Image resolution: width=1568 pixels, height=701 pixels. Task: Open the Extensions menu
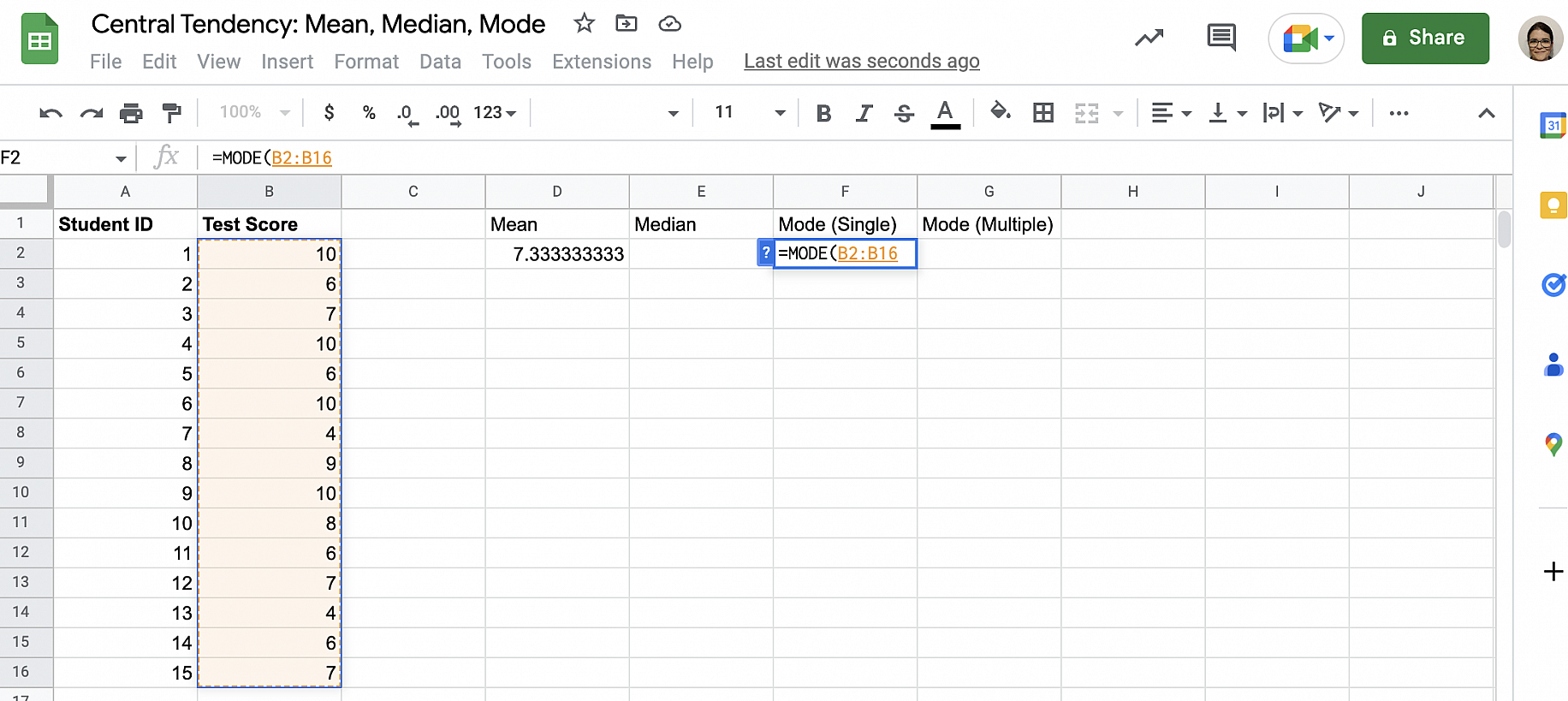click(x=602, y=62)
